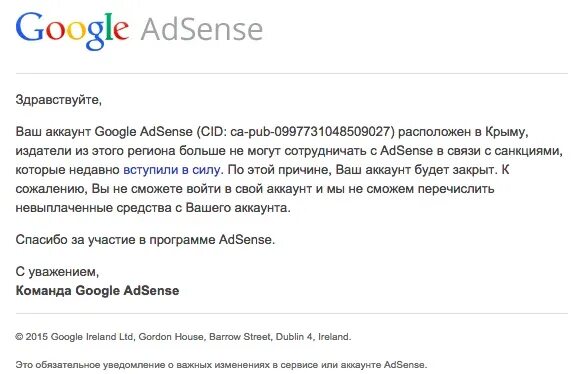Click the horizontal divider above the copyright
This screenshot has height=374, width=586.
click(292, 313)
